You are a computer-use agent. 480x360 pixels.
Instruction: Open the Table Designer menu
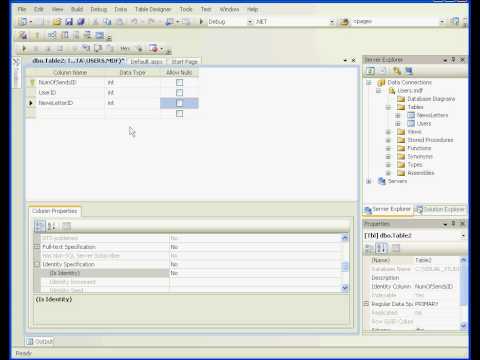(x=153, y=9)
